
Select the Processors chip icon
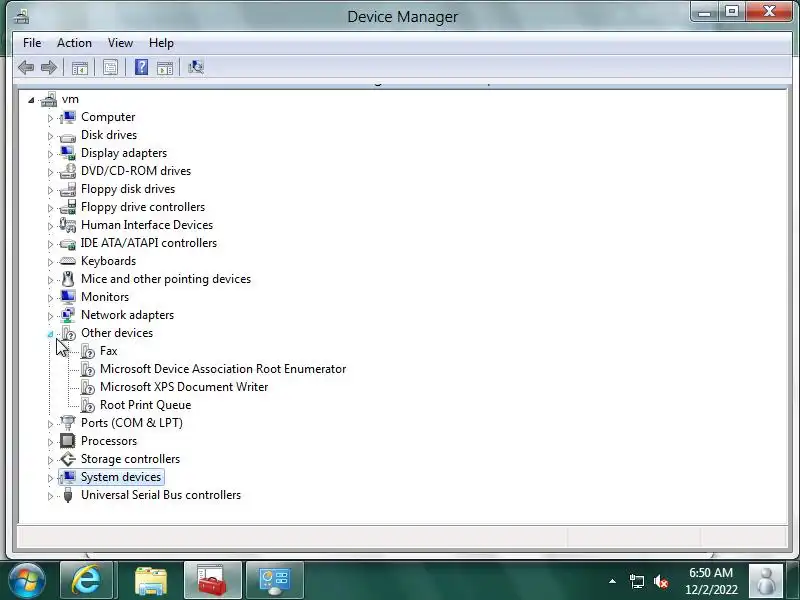click(x=67, y=441)
